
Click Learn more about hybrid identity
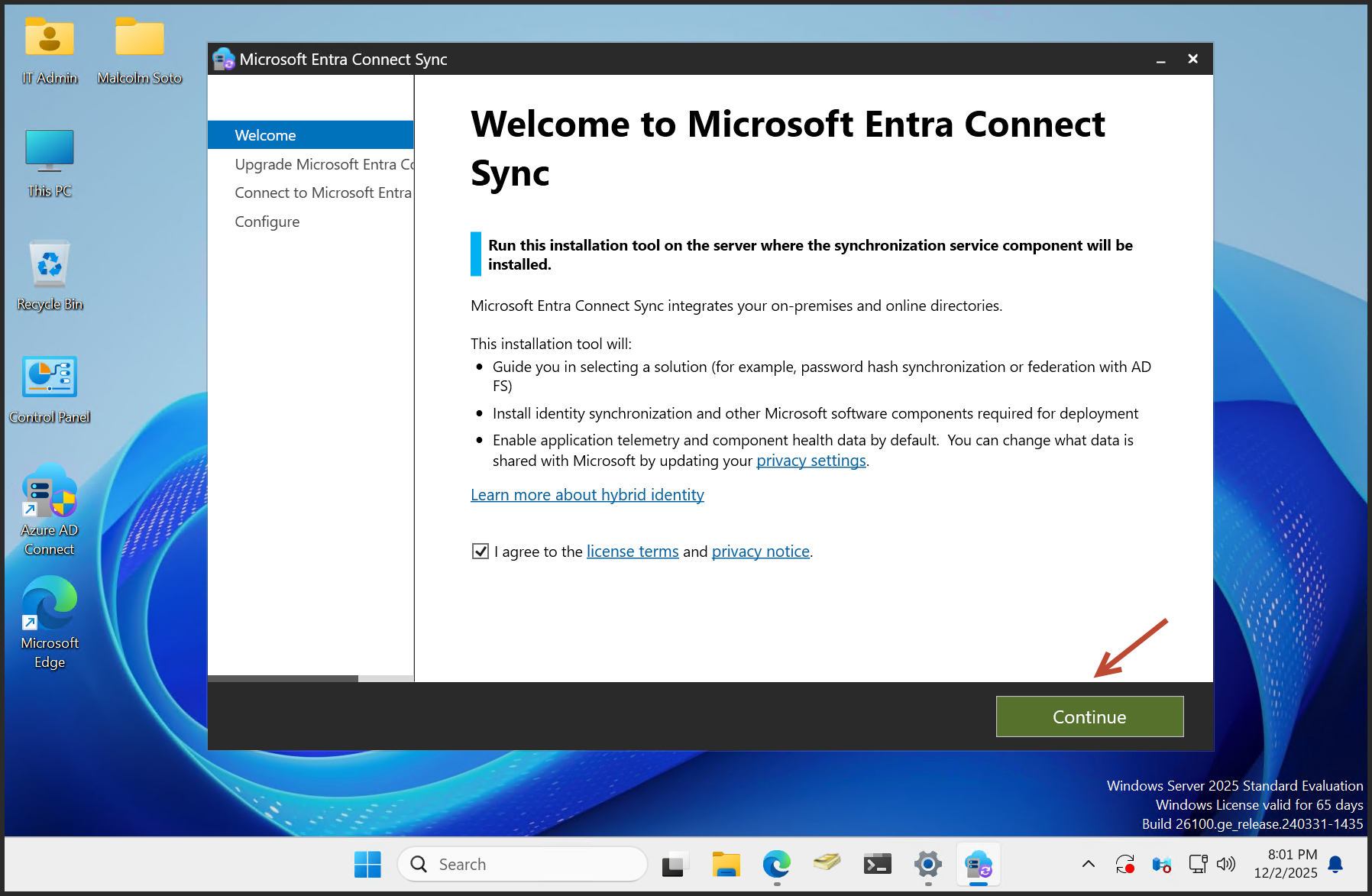[x=587, y=495]
